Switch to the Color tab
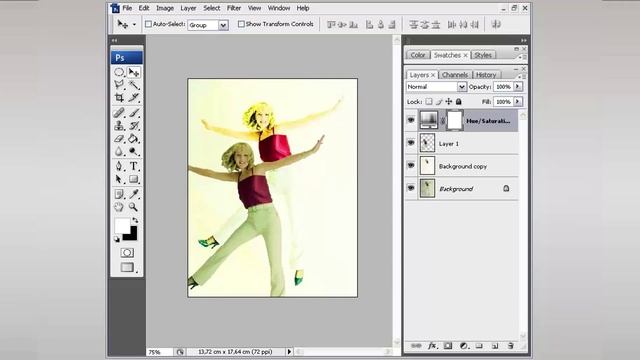Image resolution: width=640 pixels, height=360 pixels. (418, 55)
